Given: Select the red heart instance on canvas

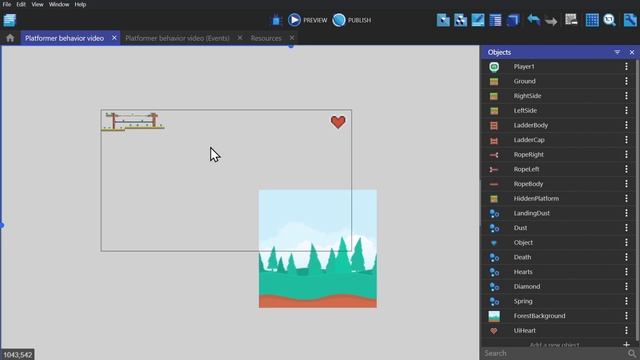Looking at the screenshot, I should (x=338, y=122).
